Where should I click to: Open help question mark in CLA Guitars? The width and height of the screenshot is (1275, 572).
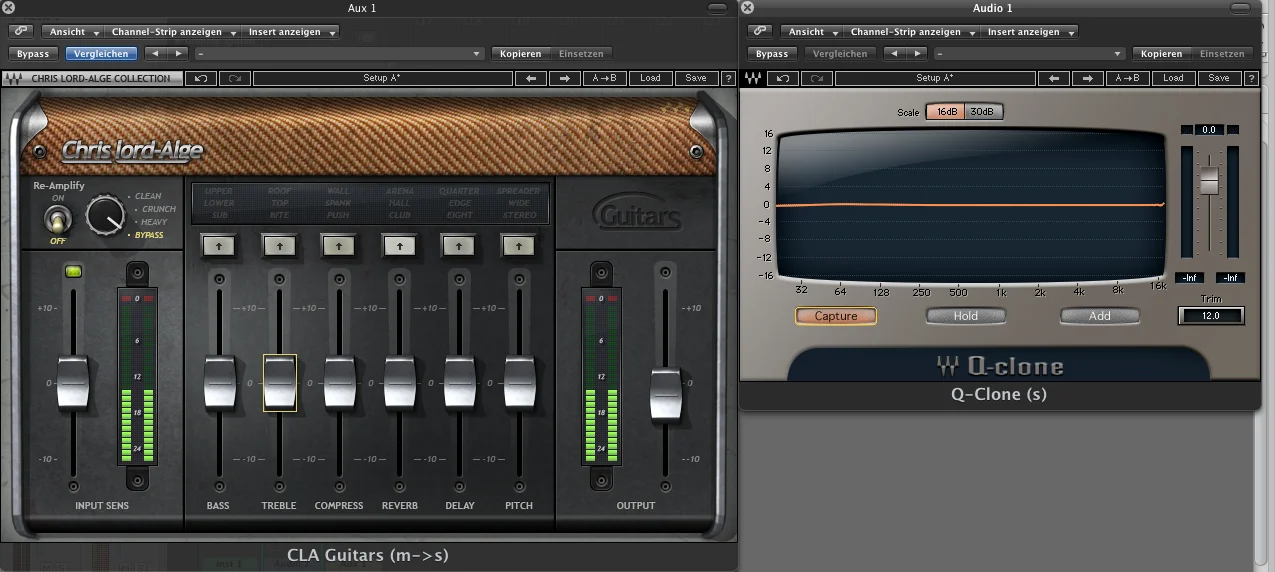pyautogui.click(x=728, y=78)
